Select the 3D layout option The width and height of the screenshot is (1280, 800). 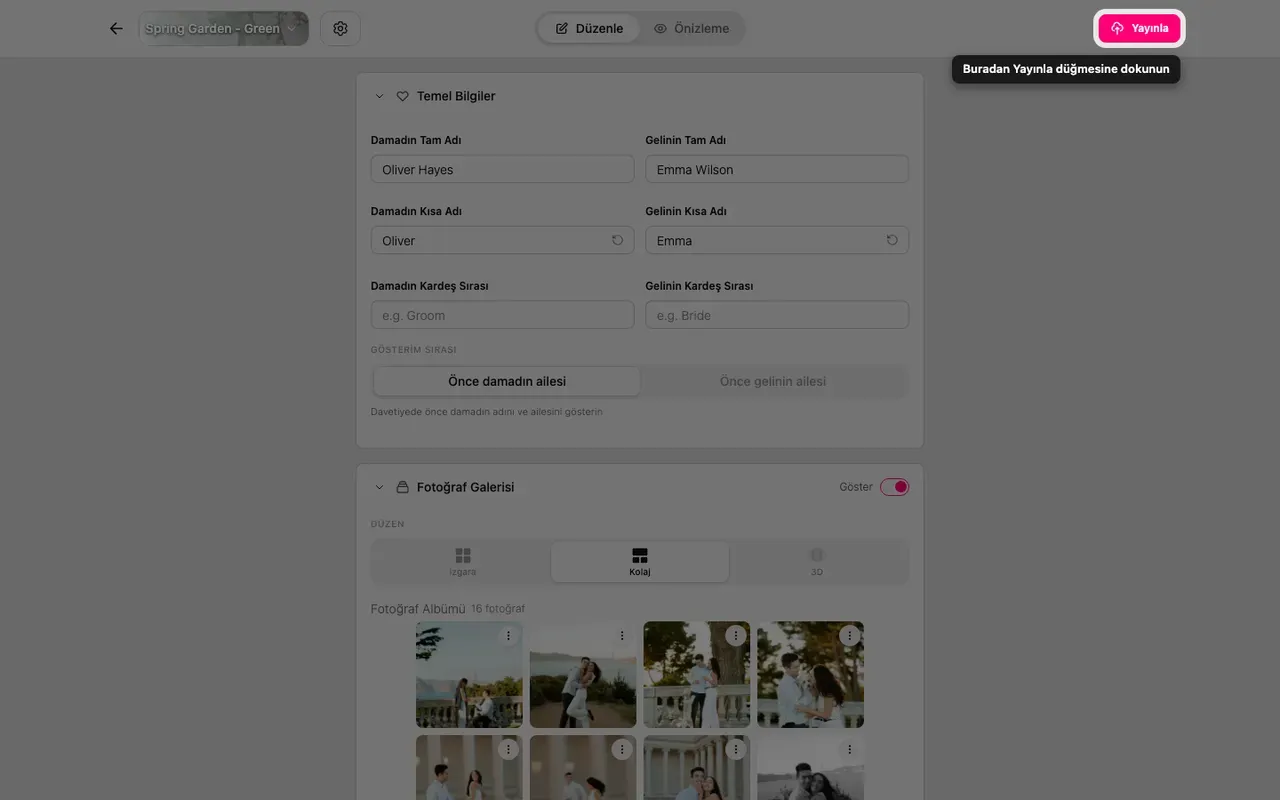point(817,562)
